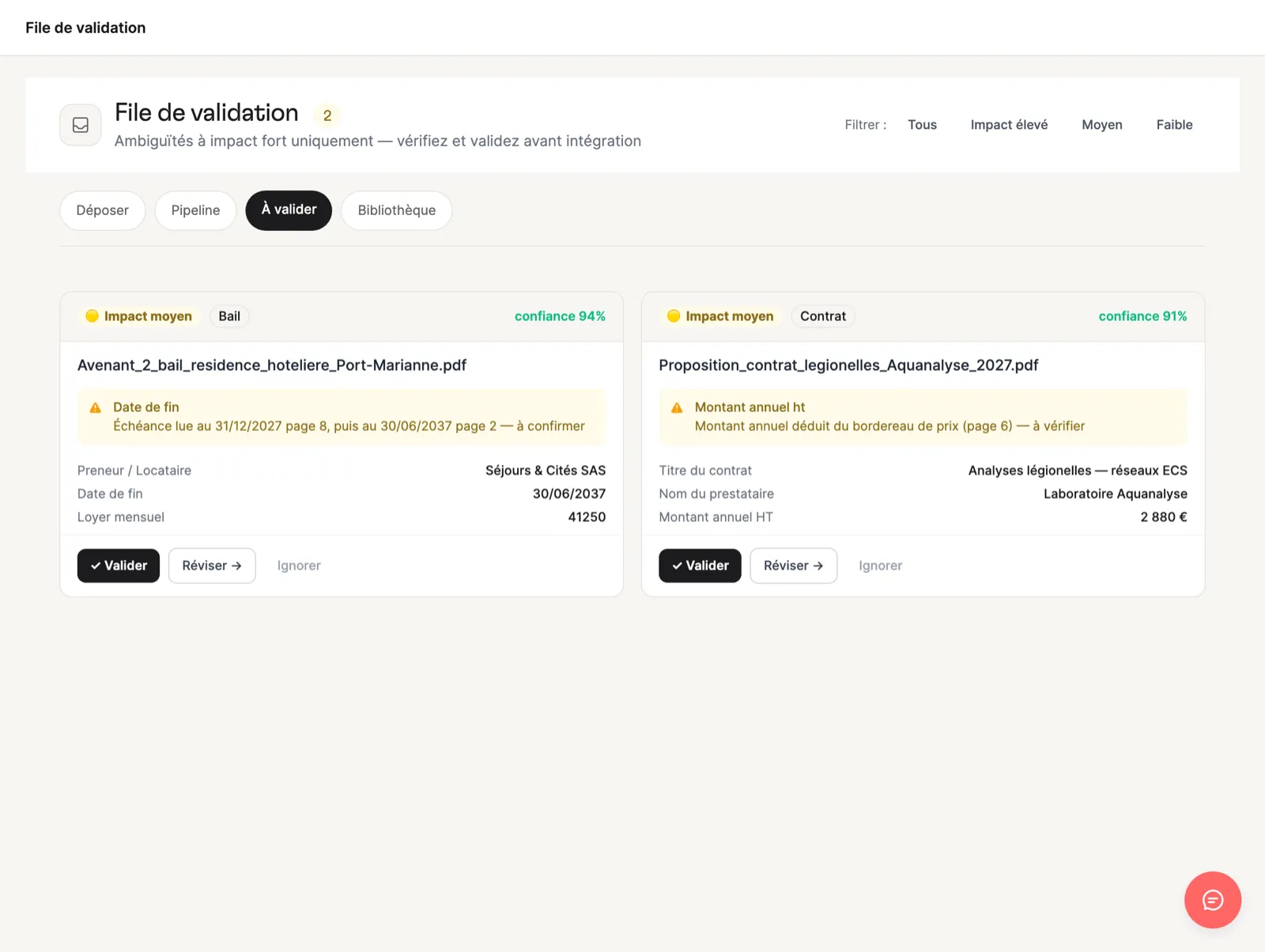1265x952 pixels.
Task: Click confiance 91% label
Action: [x=1142, y=316]
